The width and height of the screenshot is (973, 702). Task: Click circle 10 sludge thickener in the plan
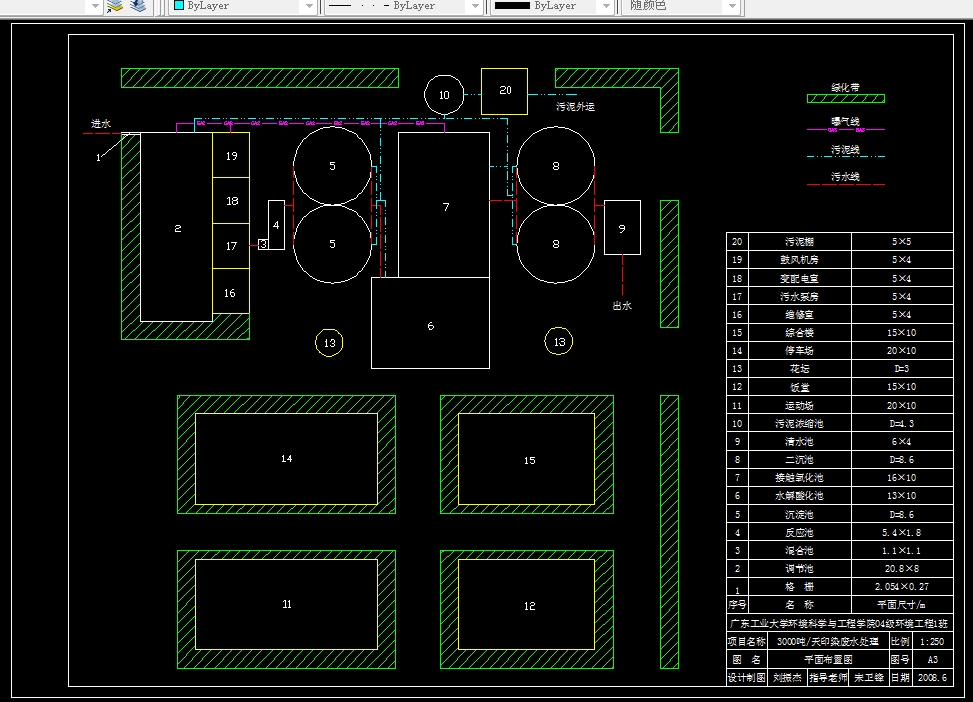[444, 95]
